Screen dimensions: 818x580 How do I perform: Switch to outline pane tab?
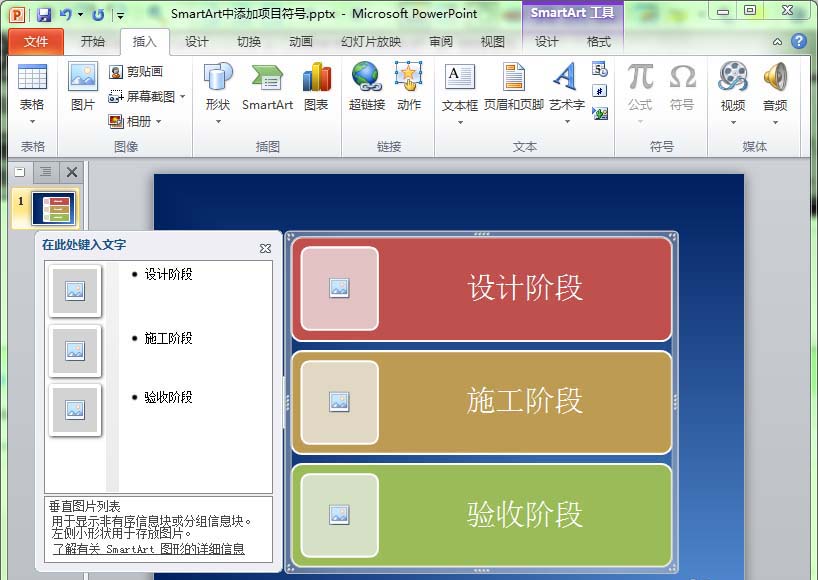46,172
